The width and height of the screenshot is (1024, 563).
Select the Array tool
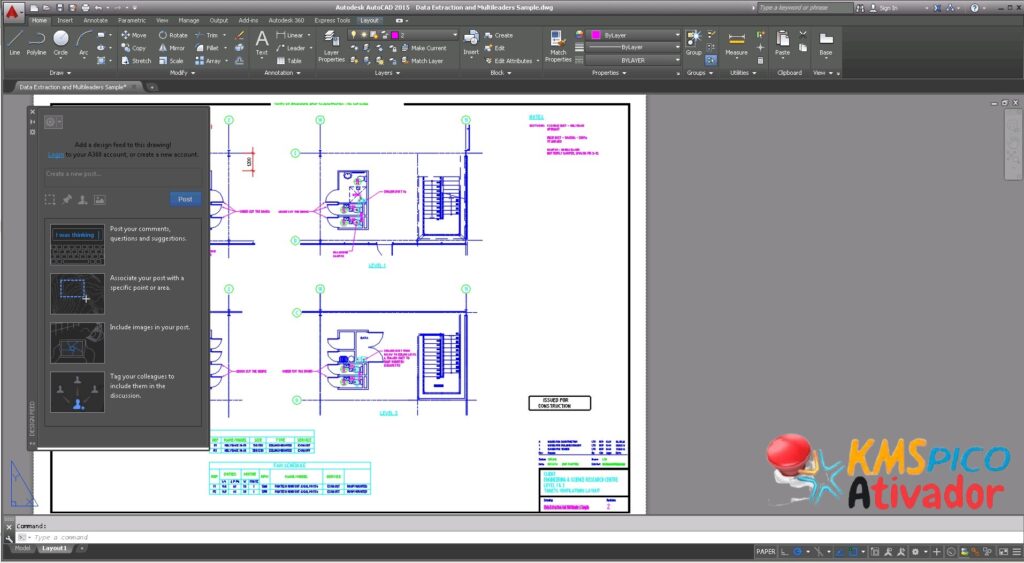coord(208,61)
